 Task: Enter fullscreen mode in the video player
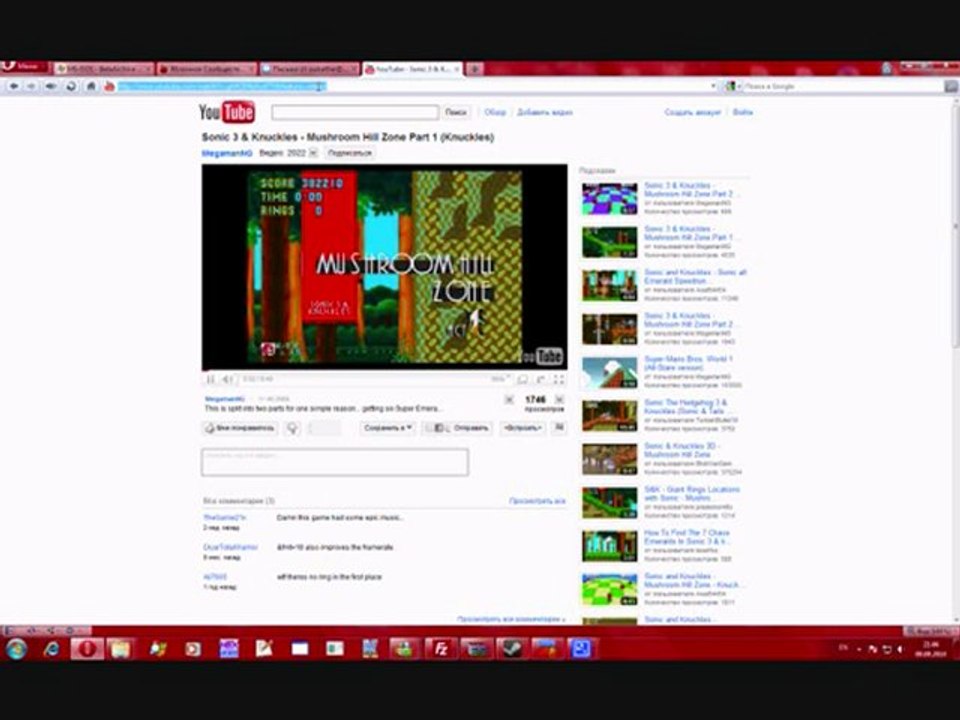[x=559, y=380]
